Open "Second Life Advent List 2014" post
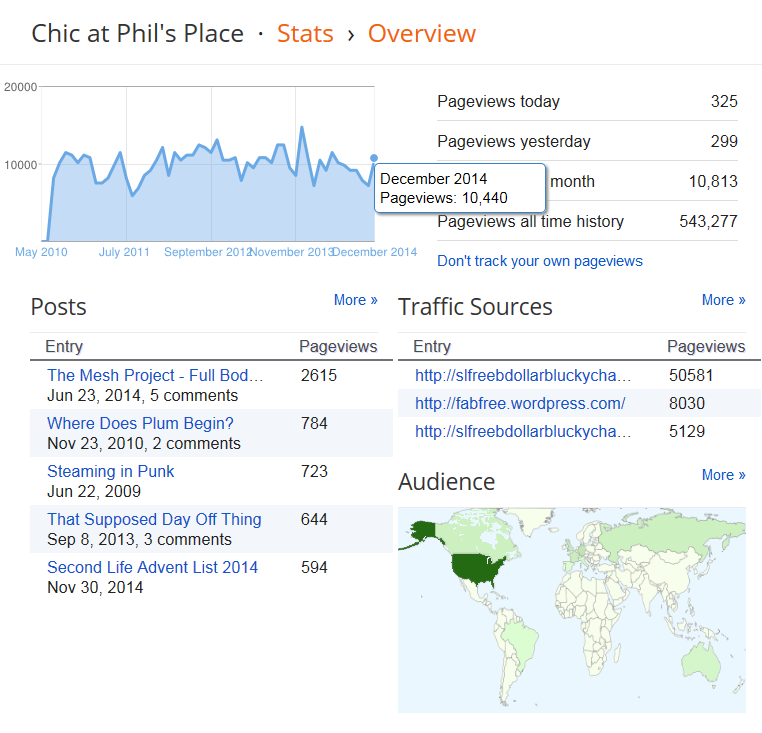This screenshot has height=733, width=762. [x=153, y=568]
